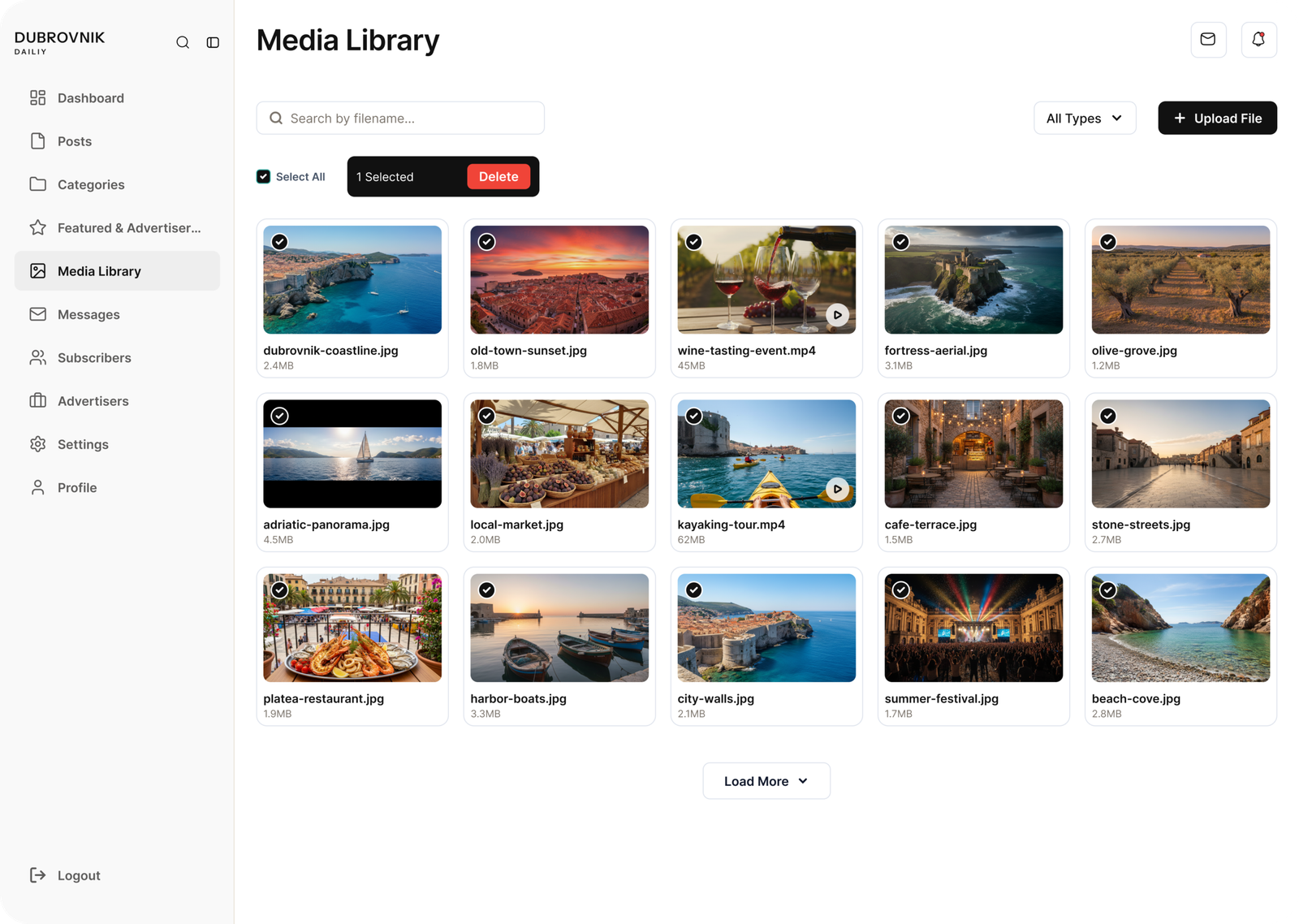
Task: Click the sidebar search icon
Action: pyautogui.click(x=183, y=42)
